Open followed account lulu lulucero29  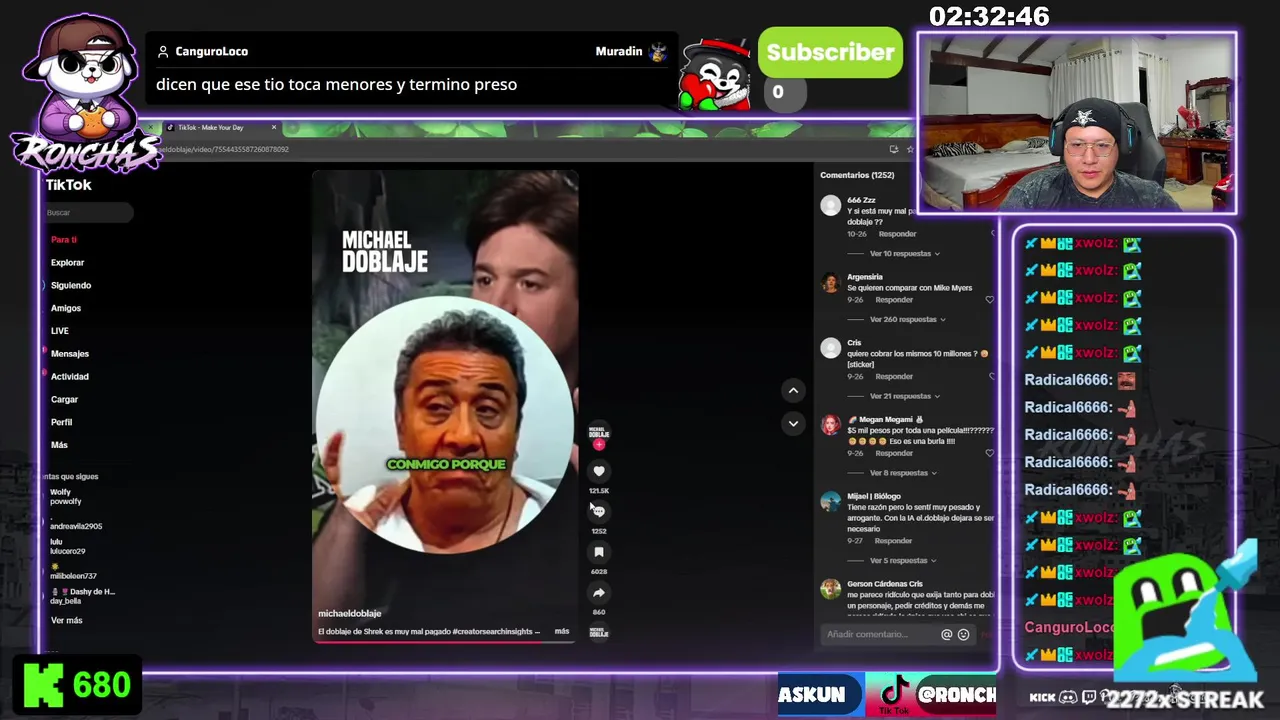click(68, 546)
